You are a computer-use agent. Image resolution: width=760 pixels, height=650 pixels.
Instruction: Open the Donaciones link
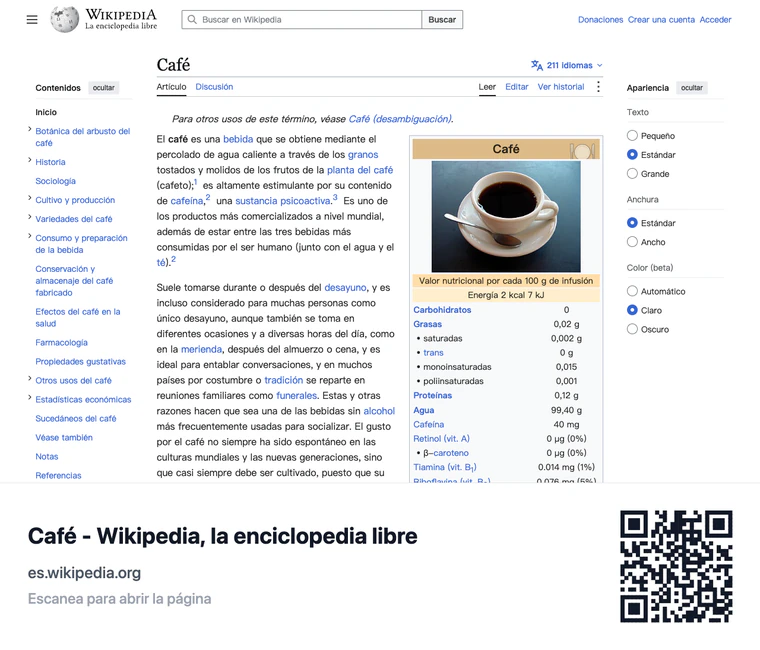click(601, 20)
